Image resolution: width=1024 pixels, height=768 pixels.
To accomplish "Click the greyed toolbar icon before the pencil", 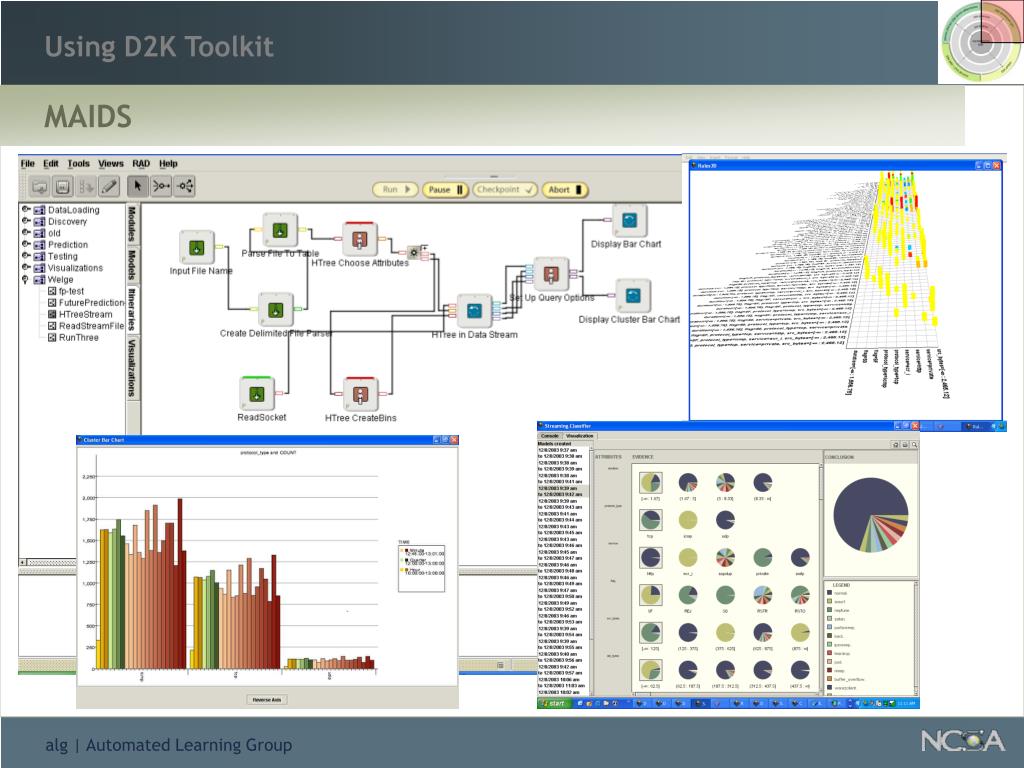I will pos(86,187).
